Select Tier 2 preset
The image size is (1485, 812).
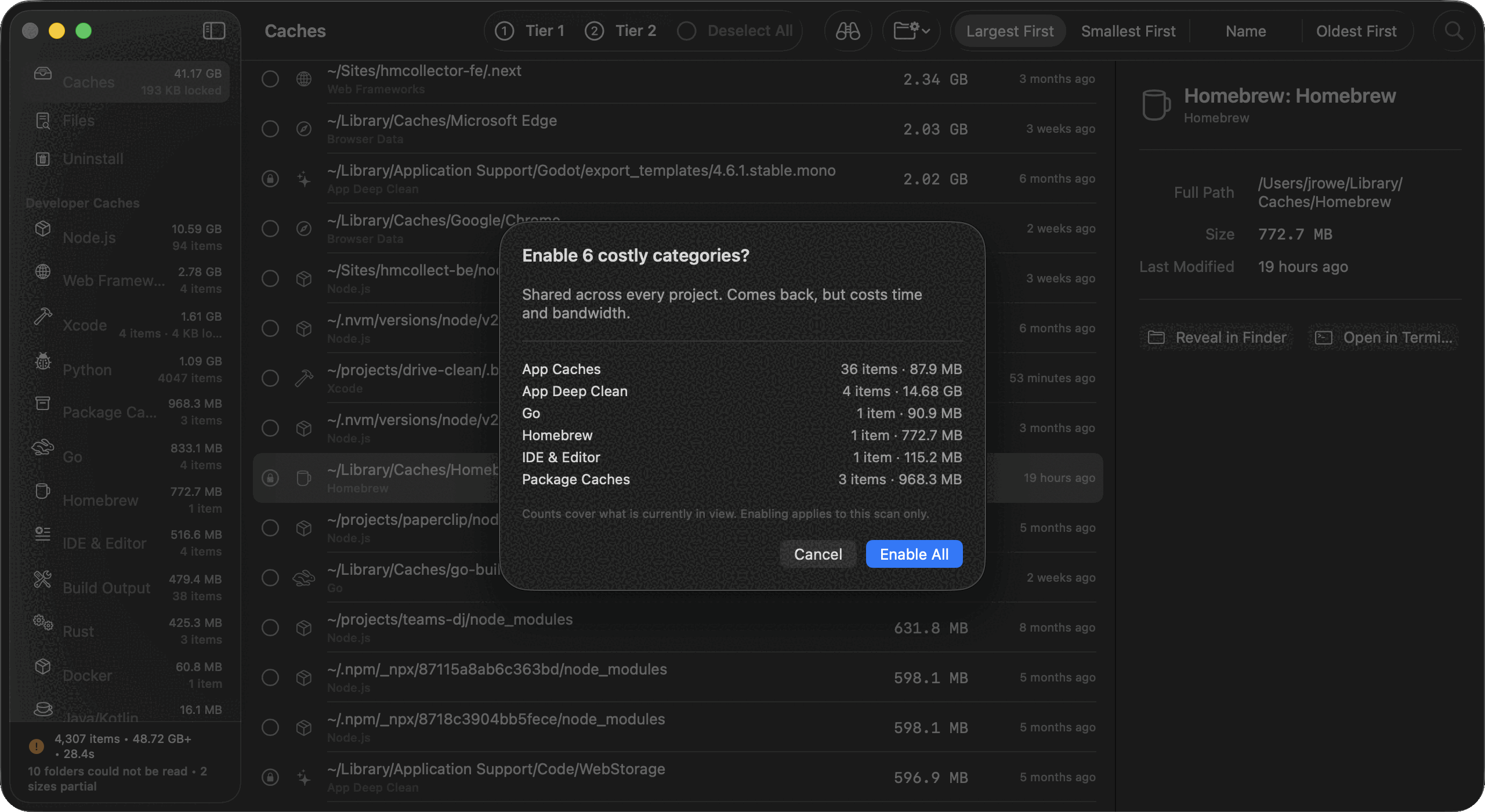(x=621, y=31)
